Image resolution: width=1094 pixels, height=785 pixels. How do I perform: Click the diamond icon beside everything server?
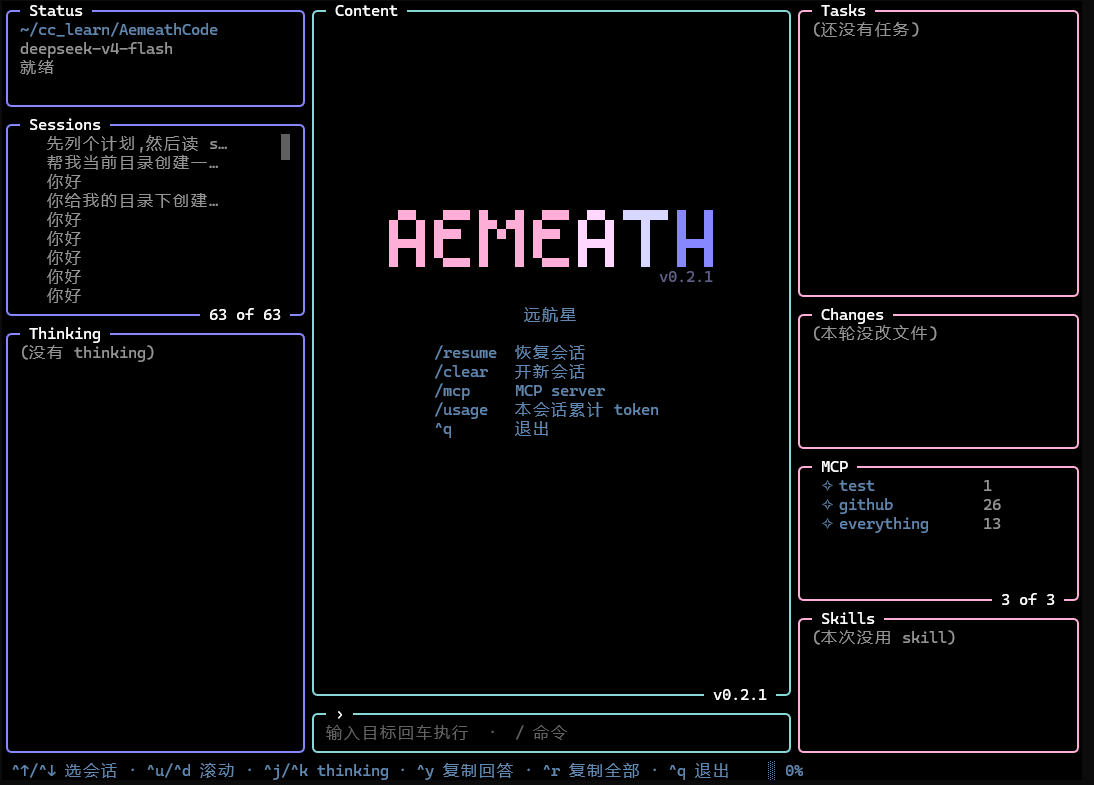[x=827, y=523]
